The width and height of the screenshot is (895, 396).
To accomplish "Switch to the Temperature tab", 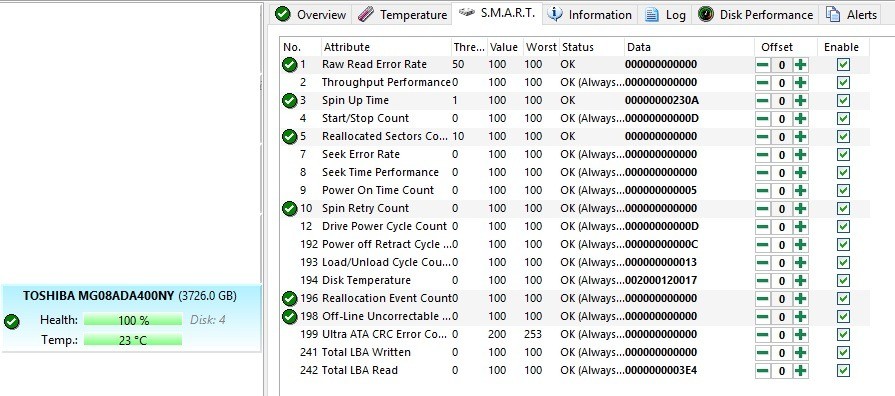I will coord(402,15).
